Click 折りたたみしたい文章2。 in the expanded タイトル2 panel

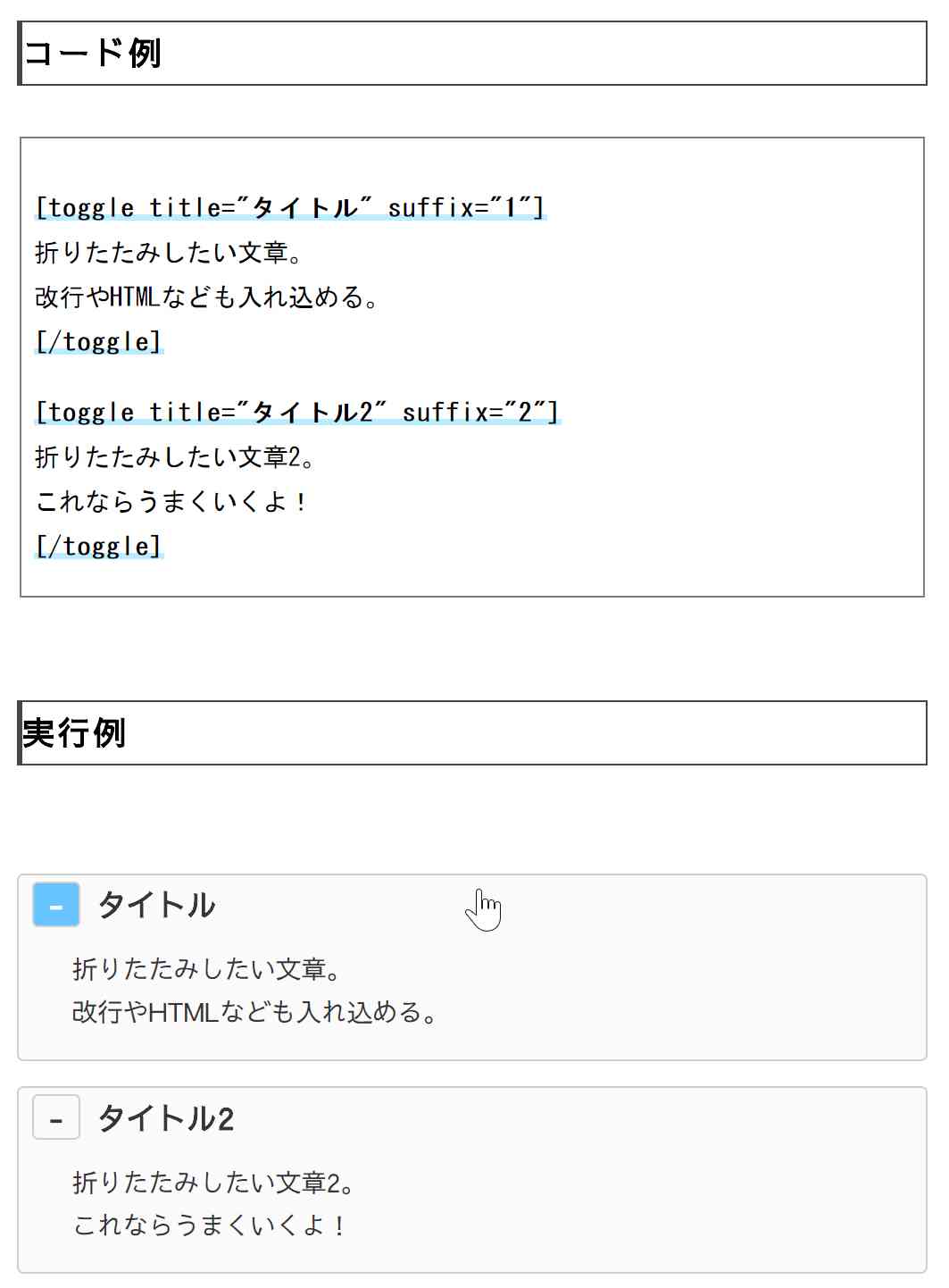pos(214,1183)
